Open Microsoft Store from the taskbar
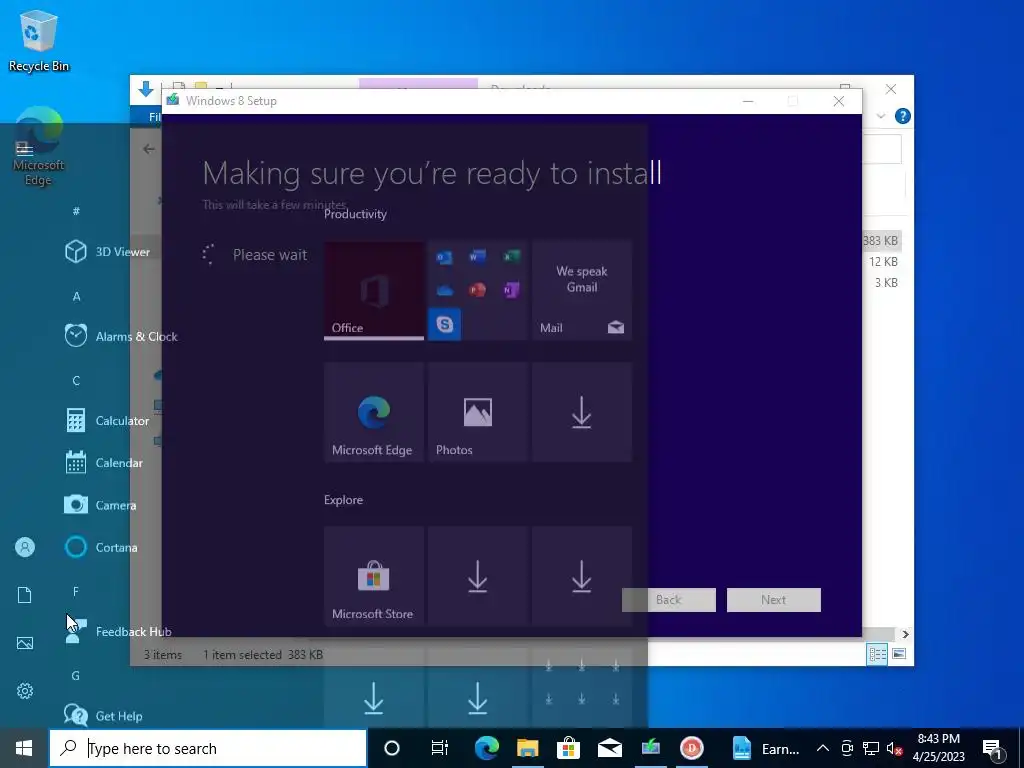This screenshot has width=1024, height=768. (x=569, y=748)
